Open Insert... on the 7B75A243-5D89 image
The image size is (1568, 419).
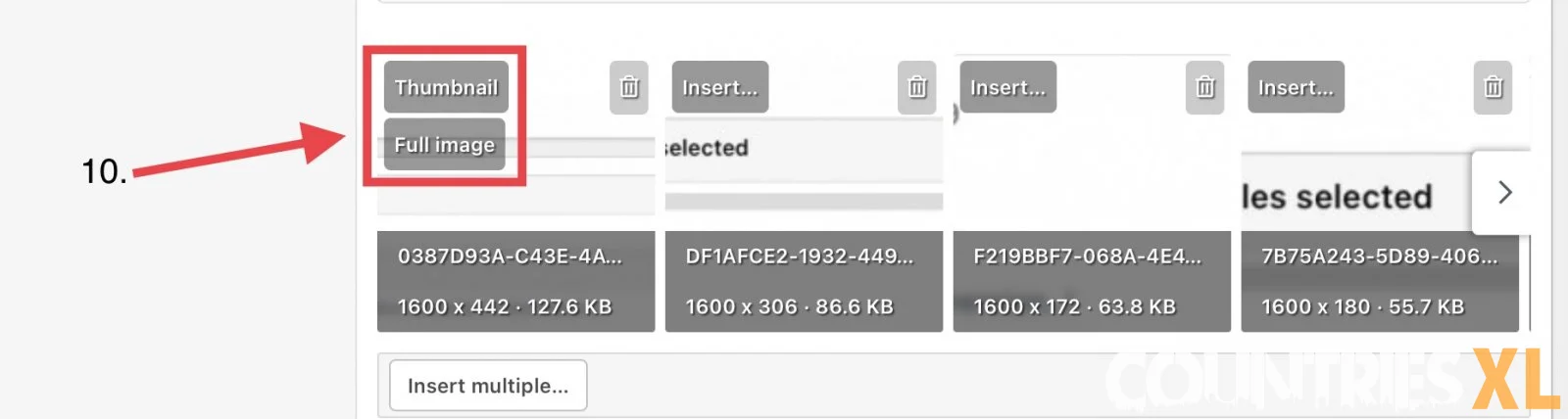[x=1296, y=87]
